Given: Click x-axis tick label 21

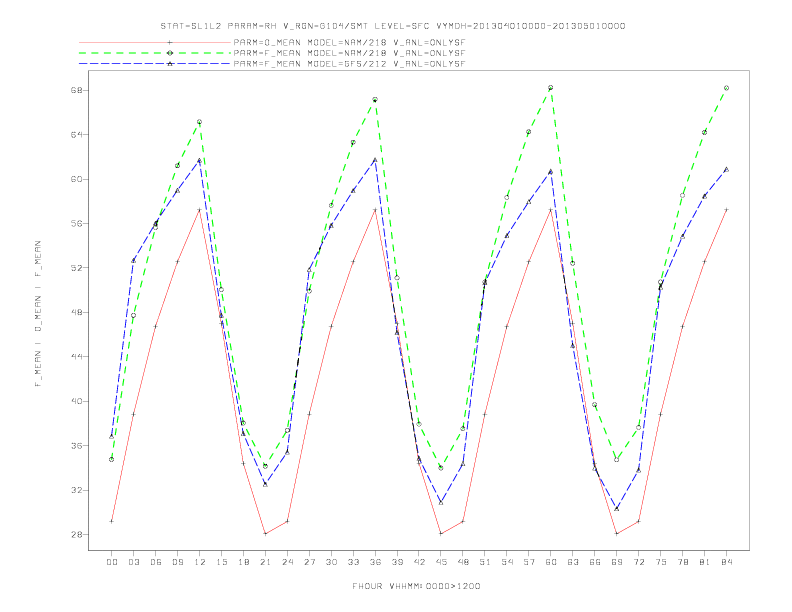Looking at the screenshot, I should (x=265, y=562).
